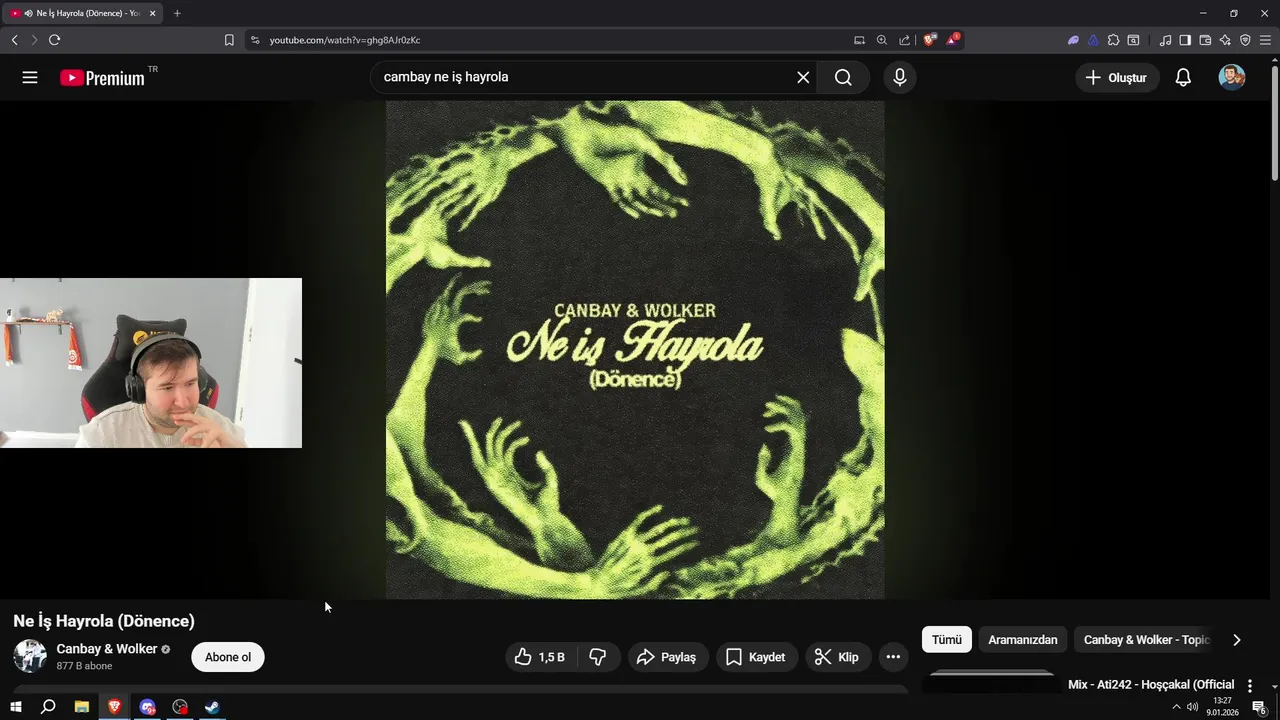
Task: Clear the search box with the X
Action: pos(803,77)
